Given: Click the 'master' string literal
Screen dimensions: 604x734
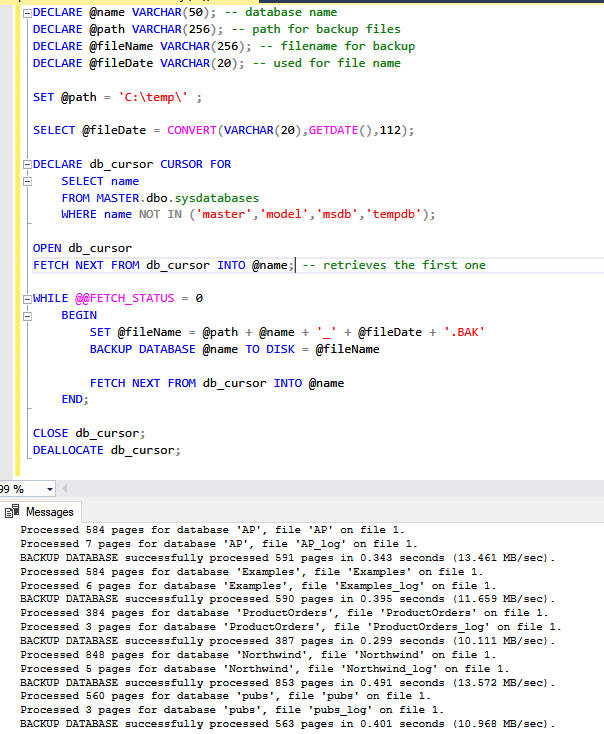Looking at the screenshot, I should (x=224, y=214).
